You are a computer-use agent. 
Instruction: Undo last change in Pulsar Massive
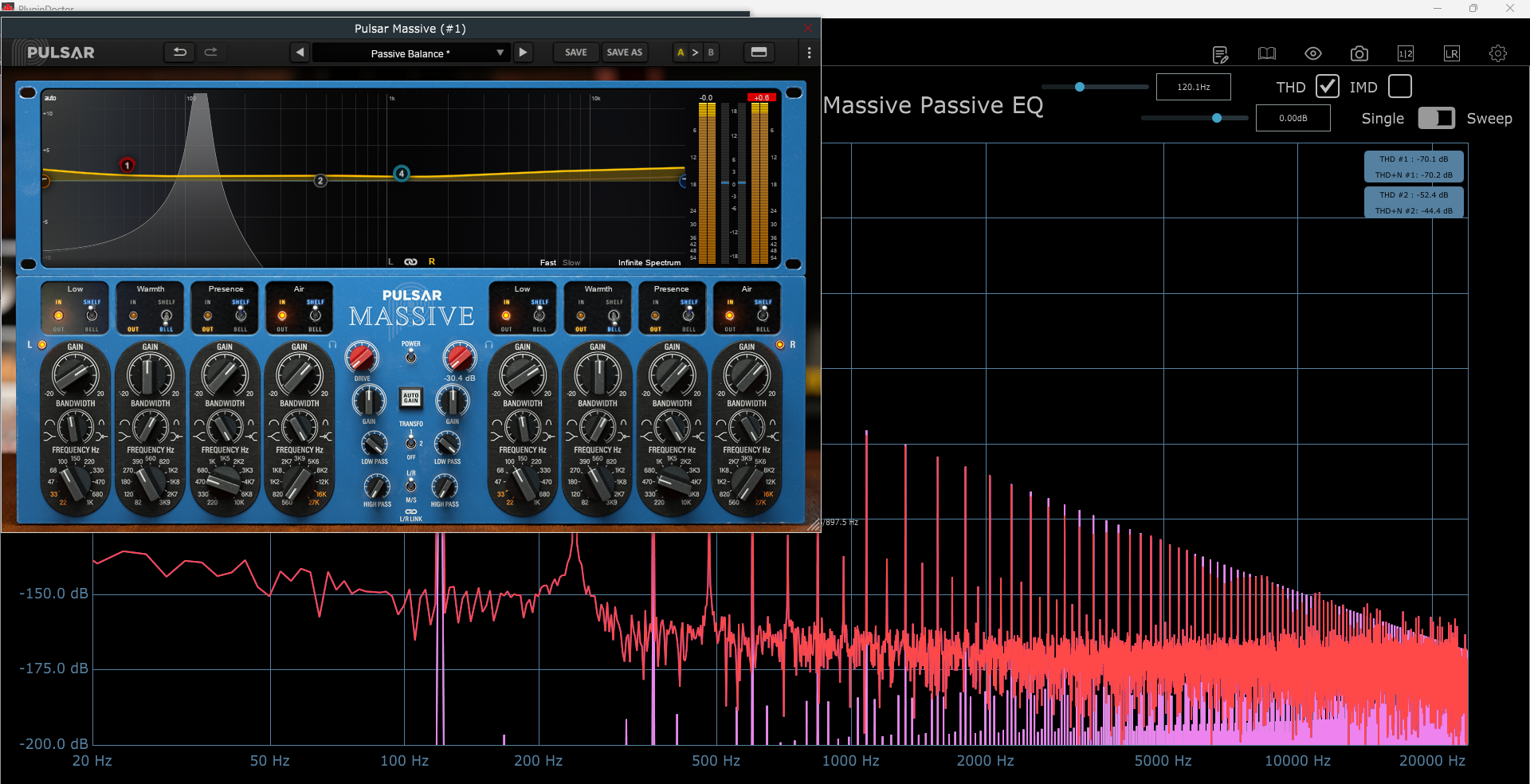[179, 52]
